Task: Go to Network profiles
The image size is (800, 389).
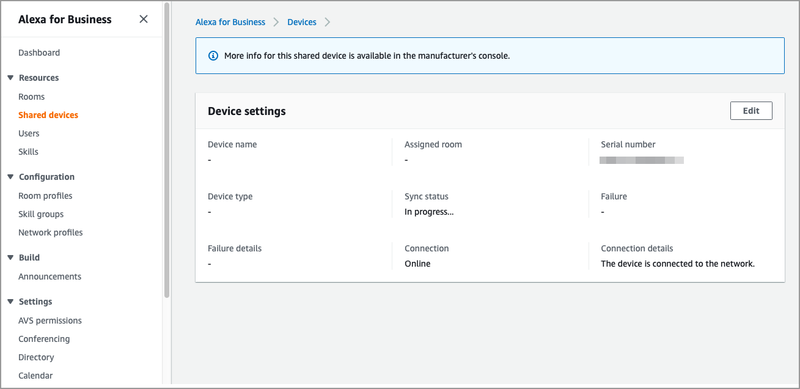Action: [x=50, y=232]
